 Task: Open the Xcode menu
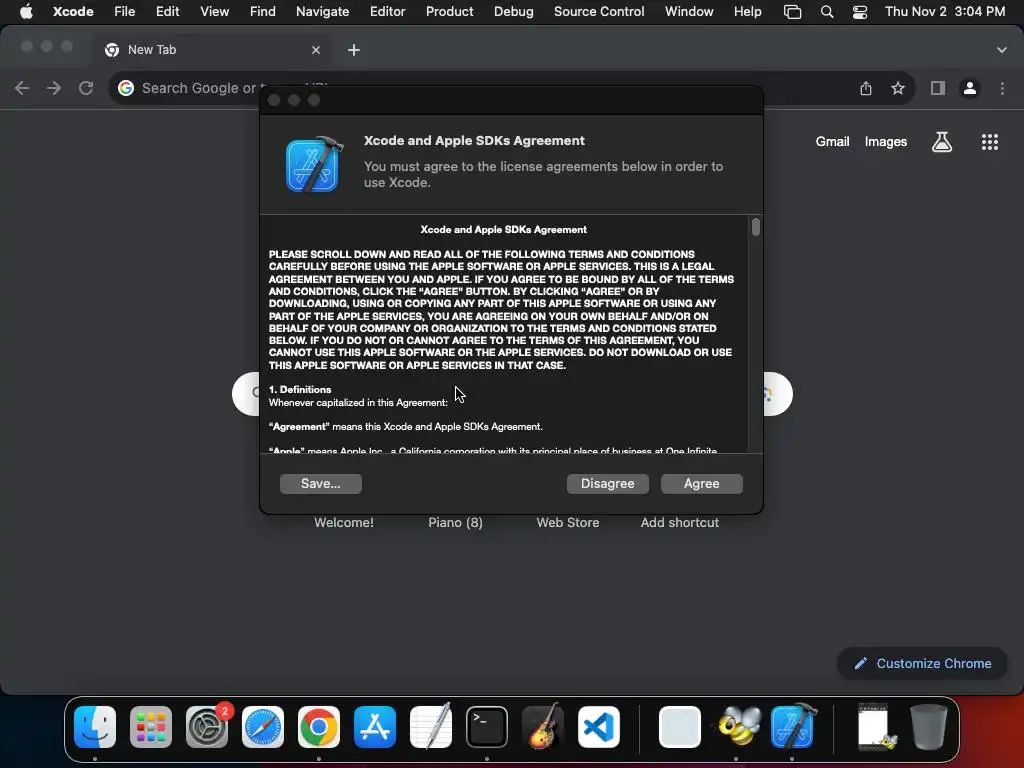point(73,11)
